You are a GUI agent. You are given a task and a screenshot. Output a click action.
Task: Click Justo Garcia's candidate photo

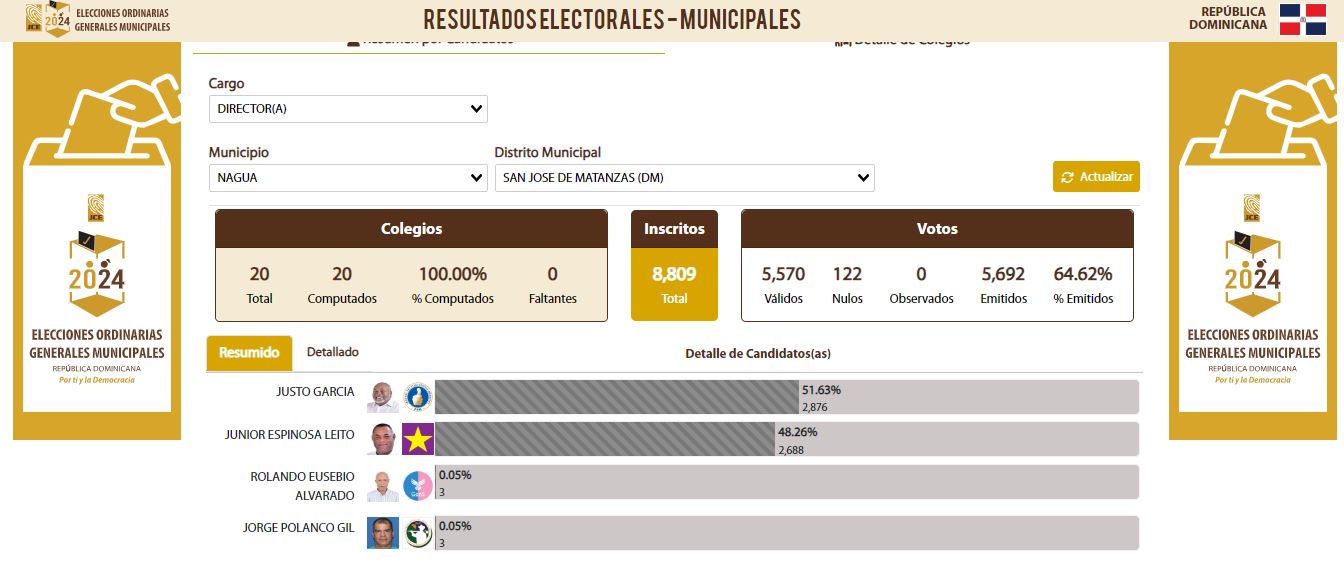tap(382, 398)
